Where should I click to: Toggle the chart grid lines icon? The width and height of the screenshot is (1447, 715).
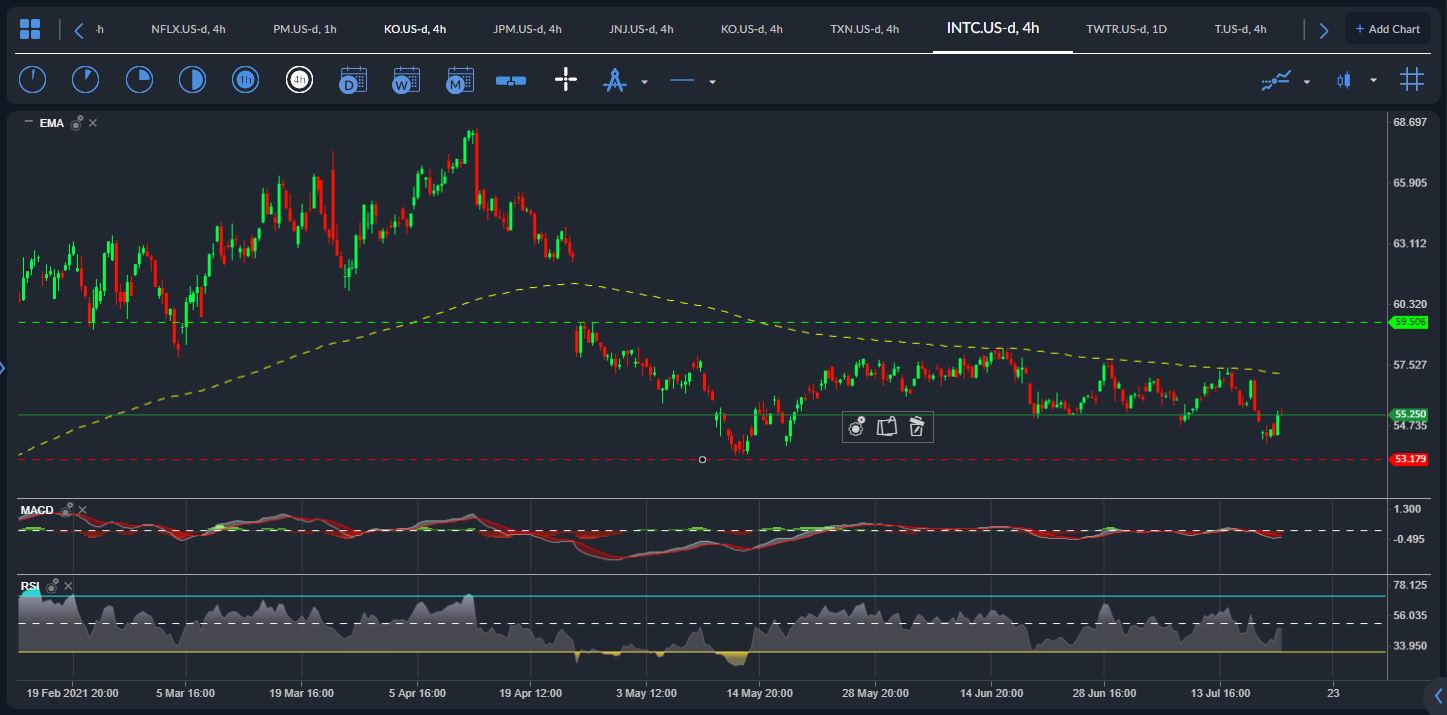tap(1411, 79)
